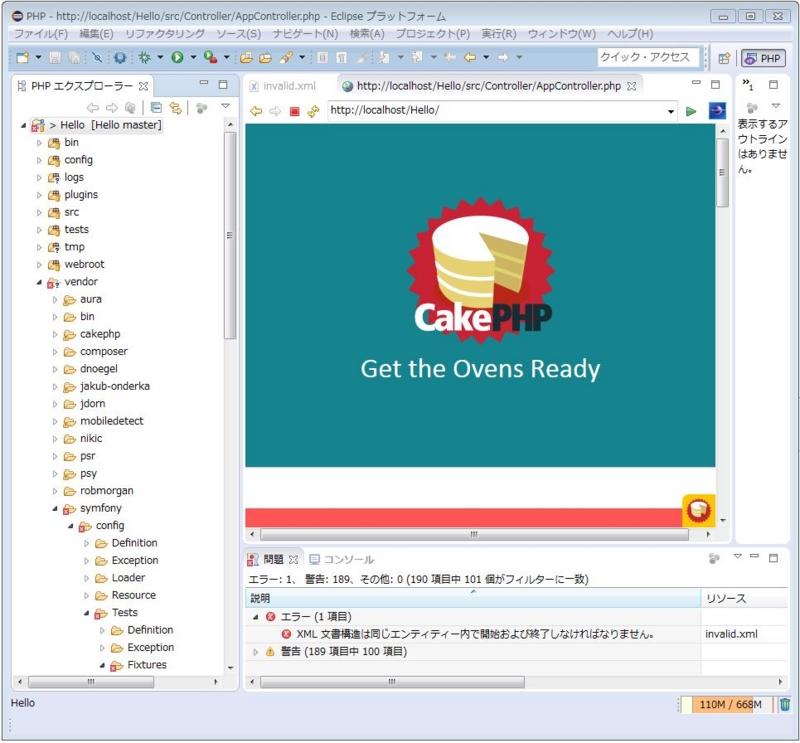Click the garbage collector trash icon

pos(785,705)
